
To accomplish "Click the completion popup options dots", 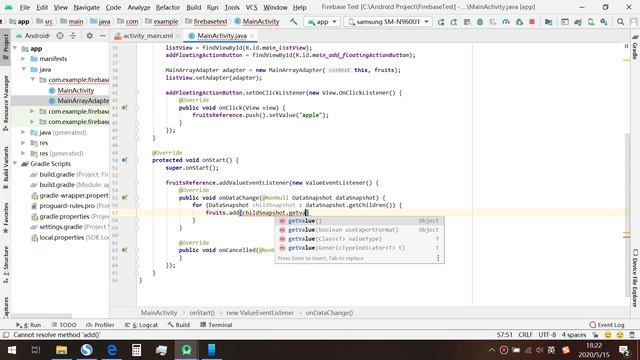I will point(438,258).
